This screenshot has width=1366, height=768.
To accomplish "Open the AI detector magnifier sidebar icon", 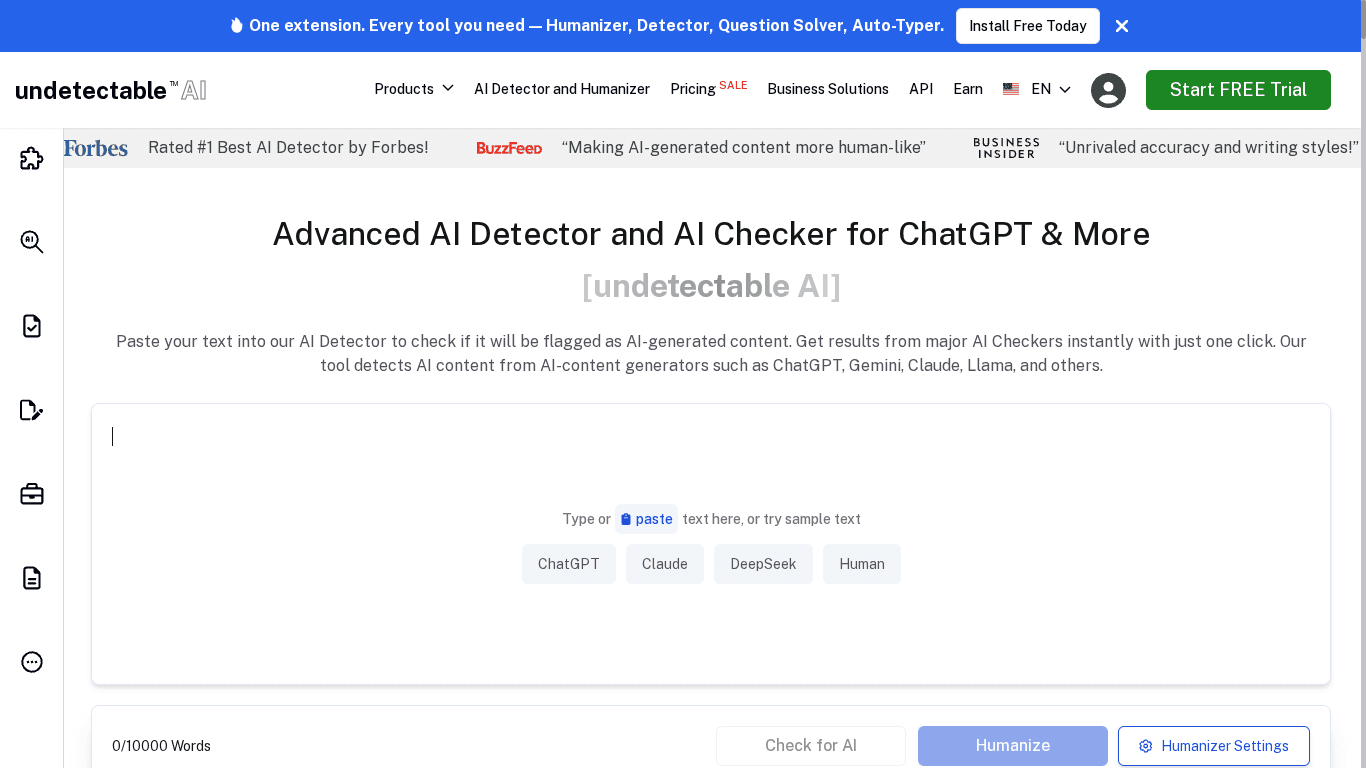I will (32, 242).
